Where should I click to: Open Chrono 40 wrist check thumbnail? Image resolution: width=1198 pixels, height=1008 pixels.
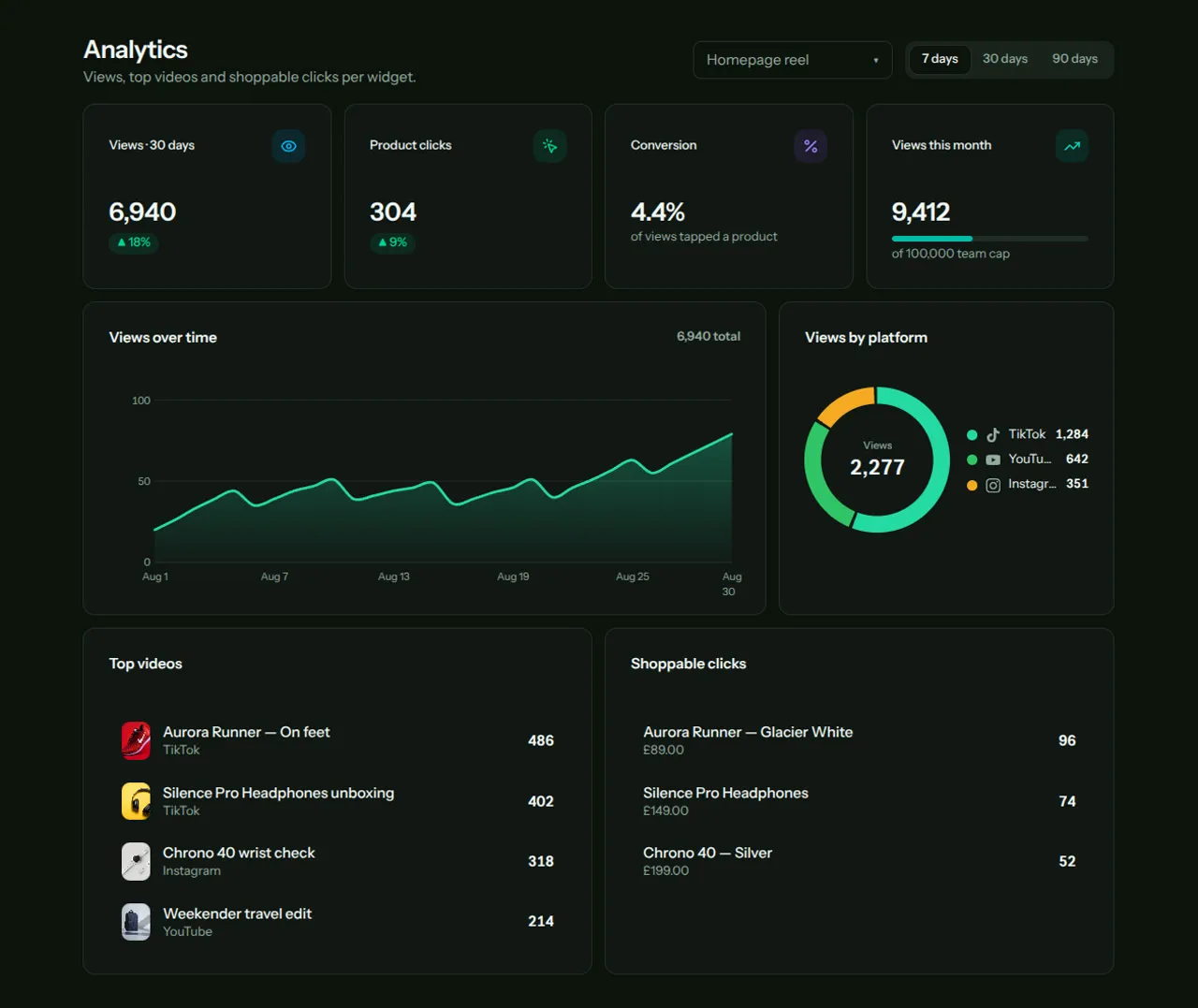(x=136, y=861)
